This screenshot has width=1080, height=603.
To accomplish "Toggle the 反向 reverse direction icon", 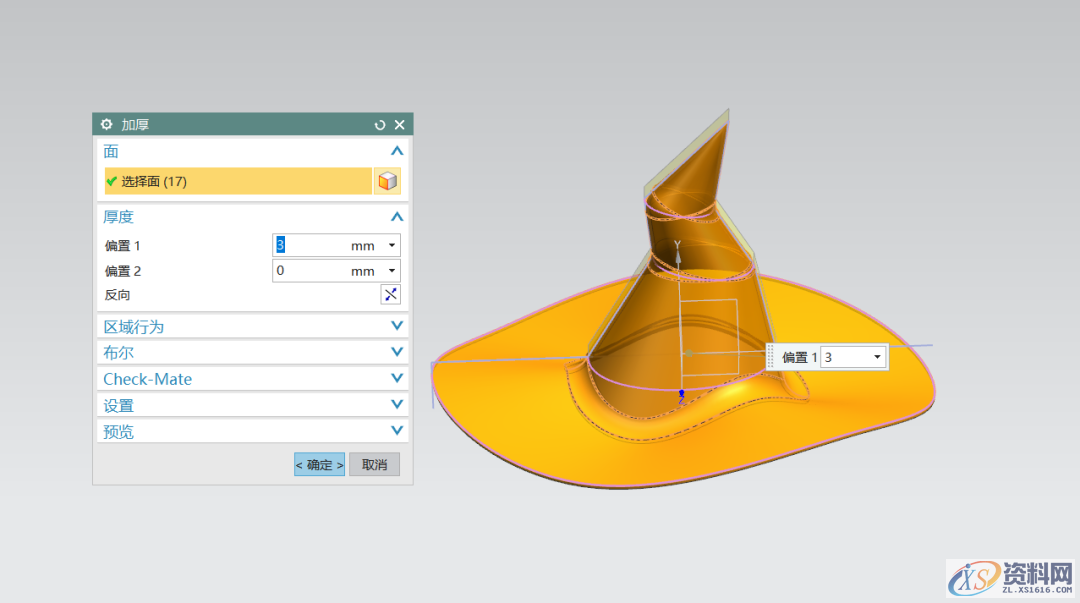I will point(390,294).
